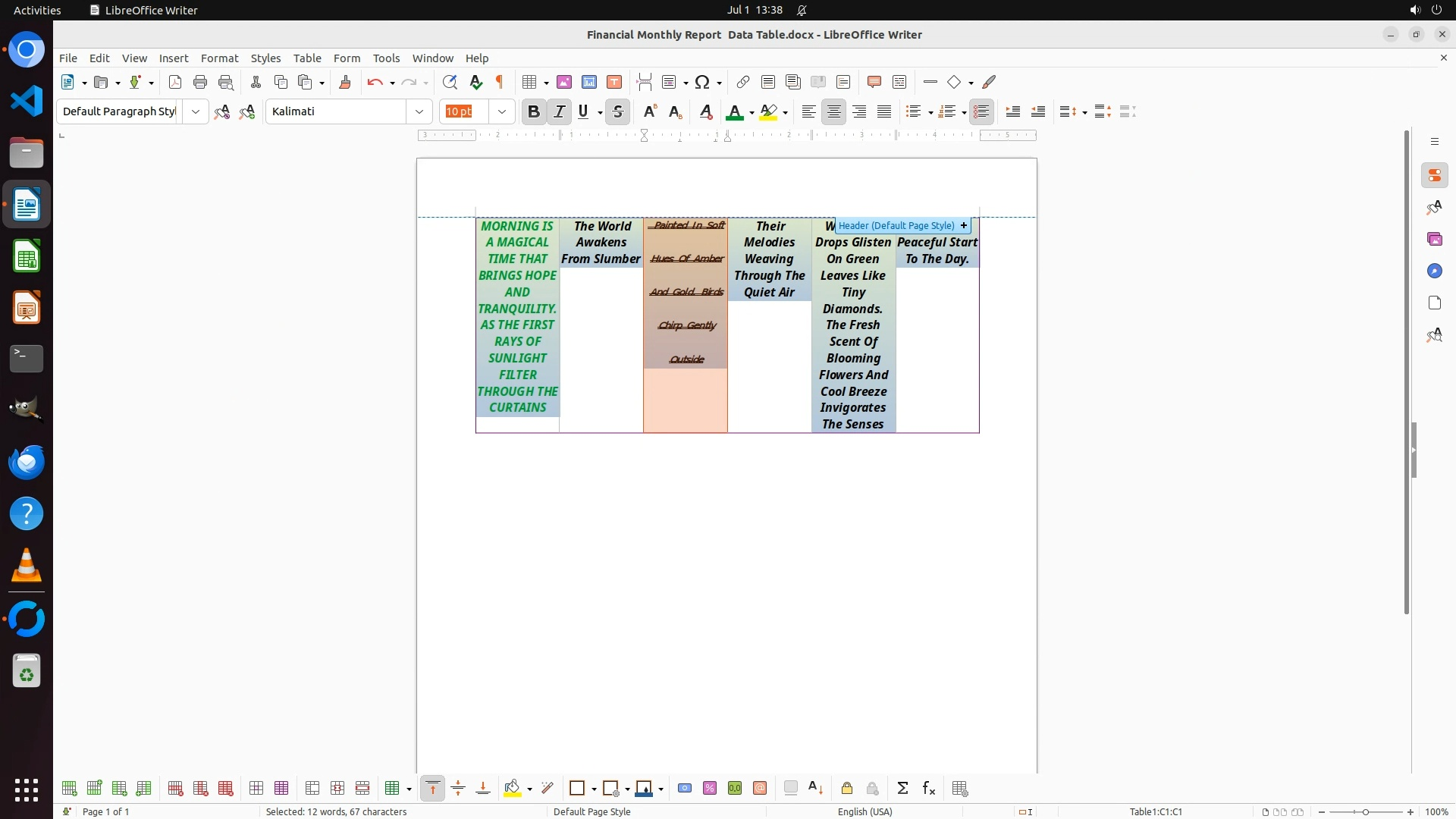
Task: Click the Protect Cells lock icon
Action: [x=847, y=789]
